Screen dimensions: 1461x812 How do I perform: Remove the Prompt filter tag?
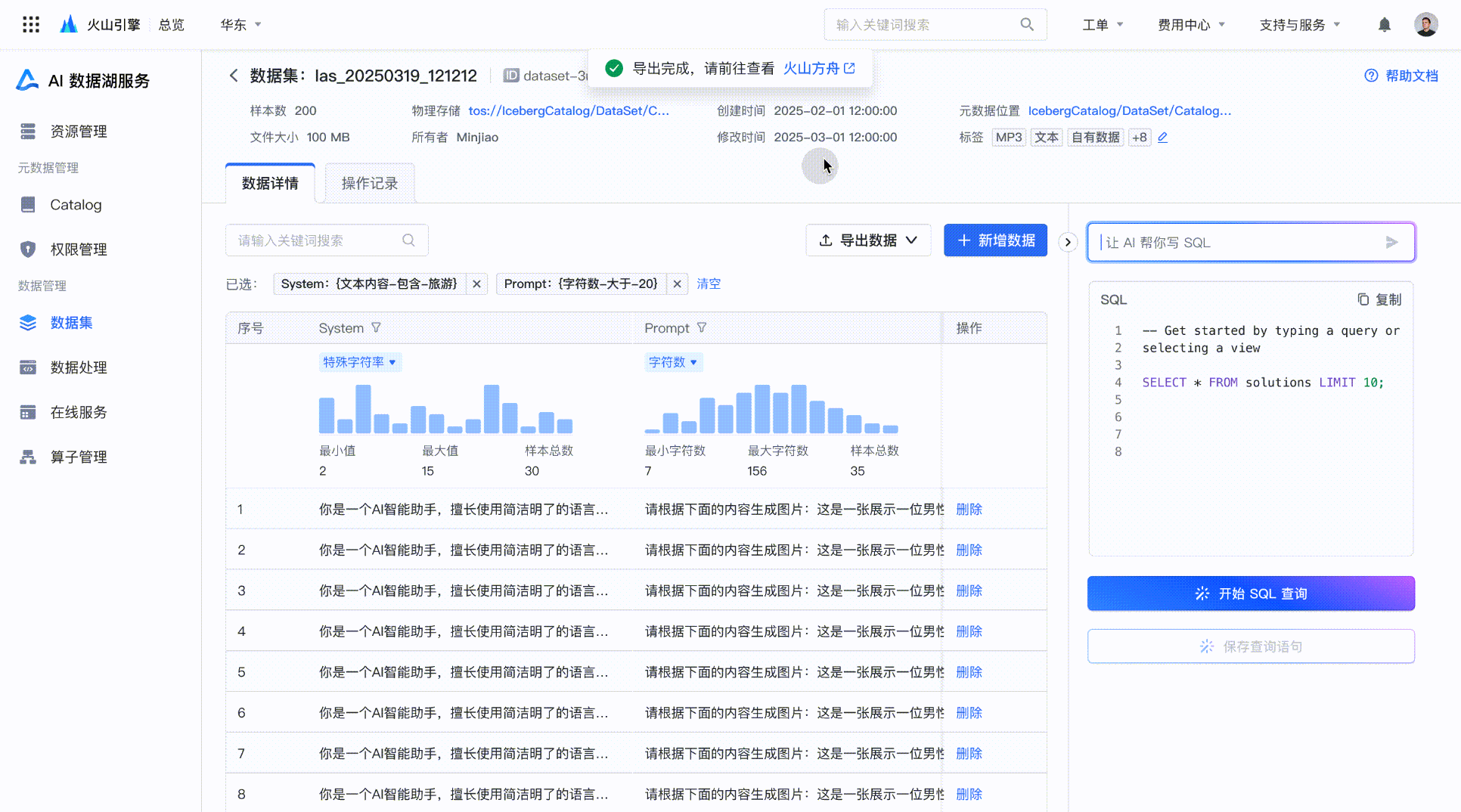(x=678, y=284)
